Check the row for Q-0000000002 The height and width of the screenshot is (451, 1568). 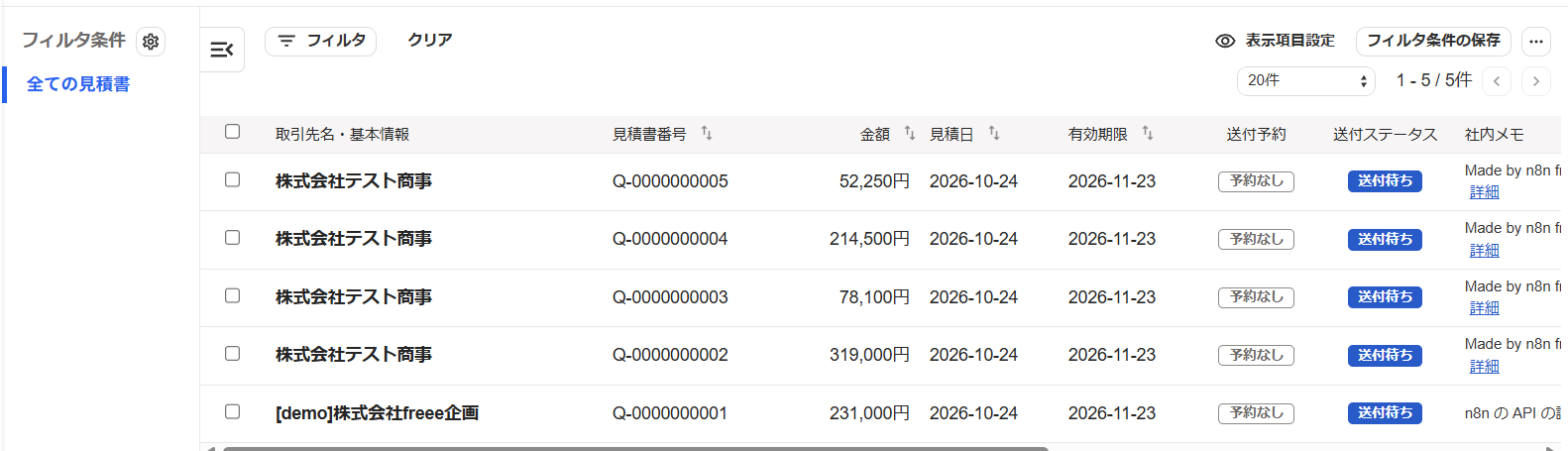(x=232, y=353)
